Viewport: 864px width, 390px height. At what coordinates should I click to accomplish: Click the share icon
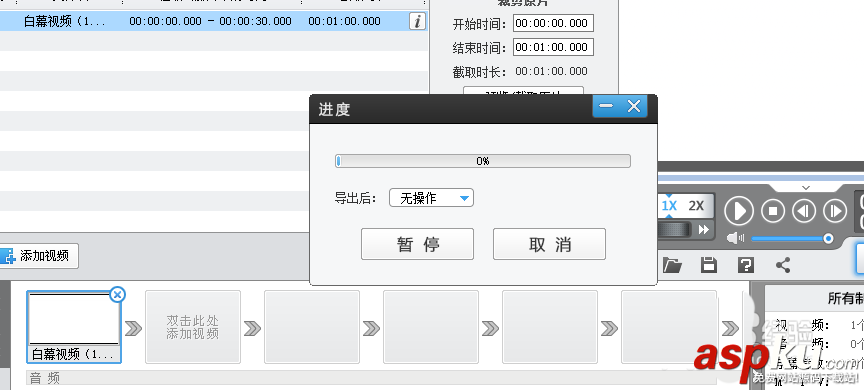(x=783, y=265)
